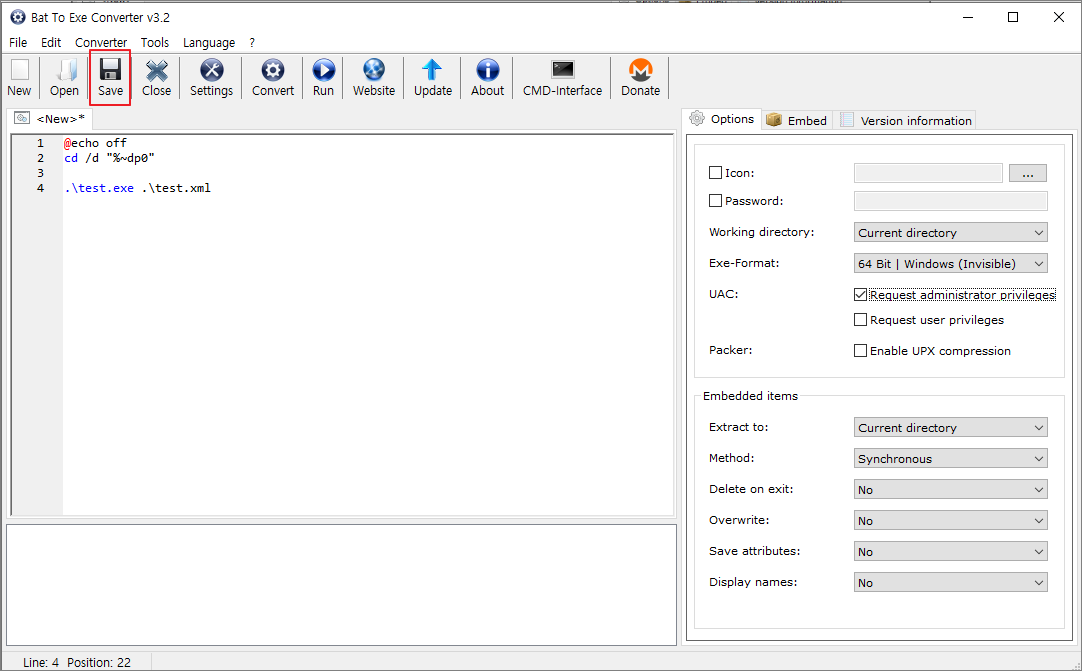Close the current script via Close icon
This screenshot has width=1082, height=671.
(157, 70)
